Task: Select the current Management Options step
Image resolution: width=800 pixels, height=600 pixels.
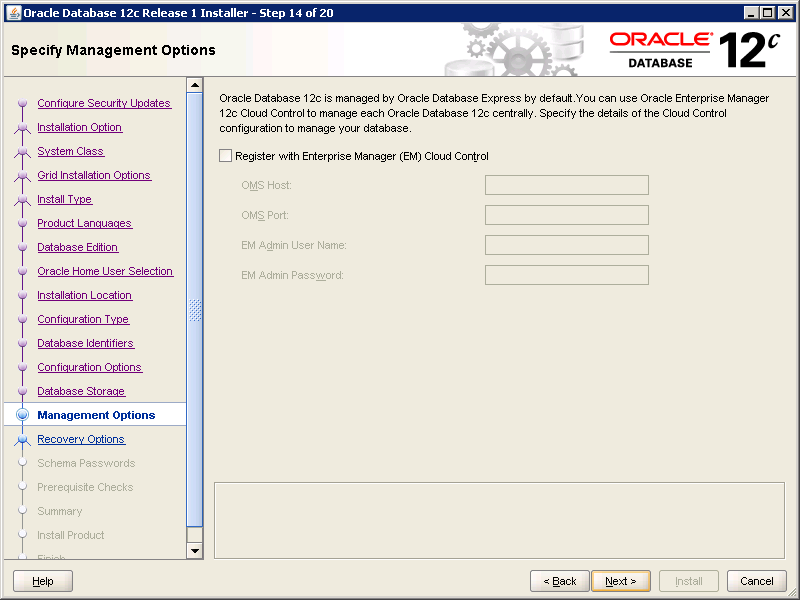Action: 96,415
